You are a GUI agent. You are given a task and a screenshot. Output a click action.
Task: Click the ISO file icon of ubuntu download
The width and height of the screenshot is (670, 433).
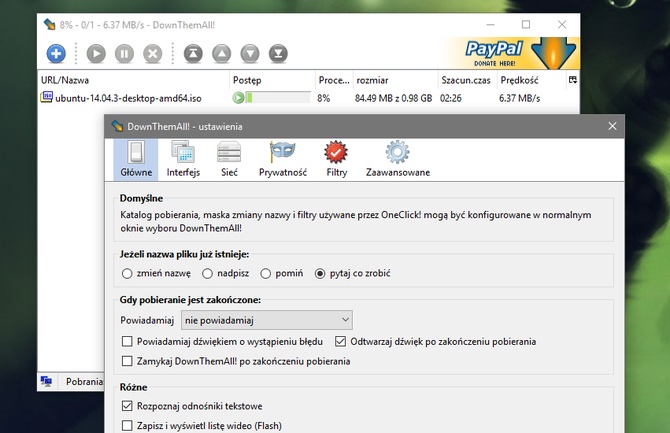click(x=46, y=97)
